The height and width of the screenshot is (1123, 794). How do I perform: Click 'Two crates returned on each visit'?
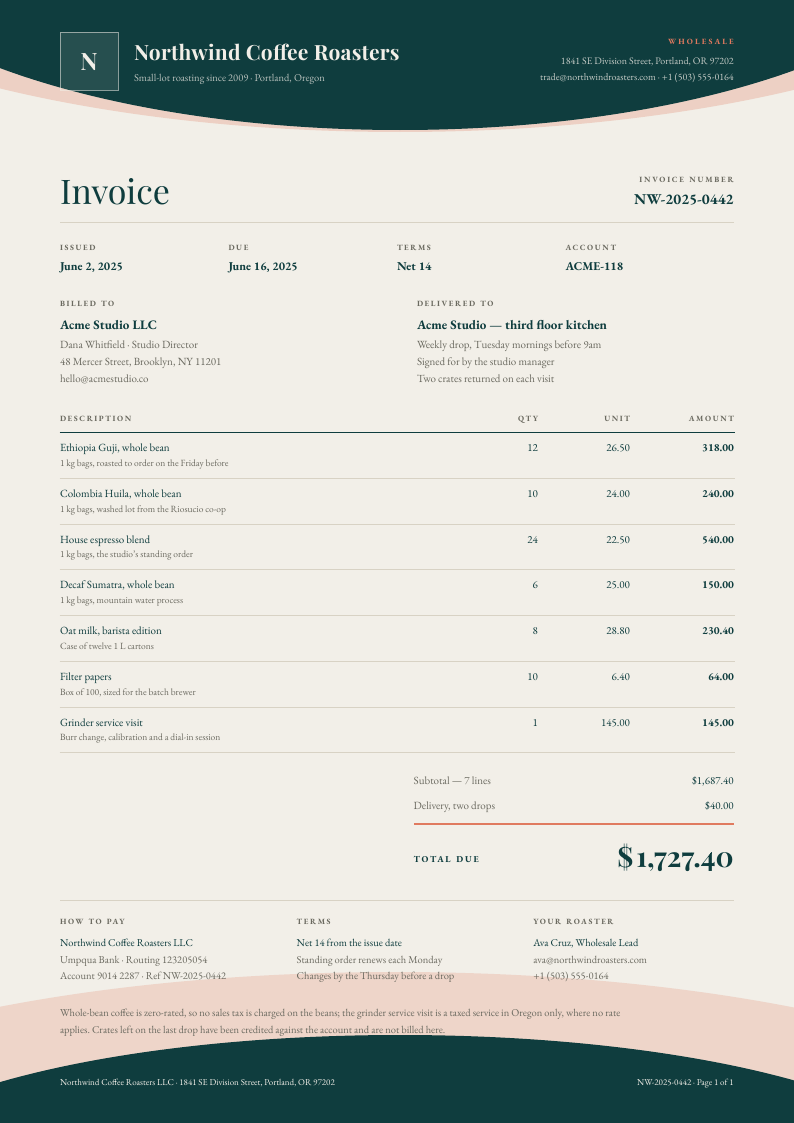point(485,379)
